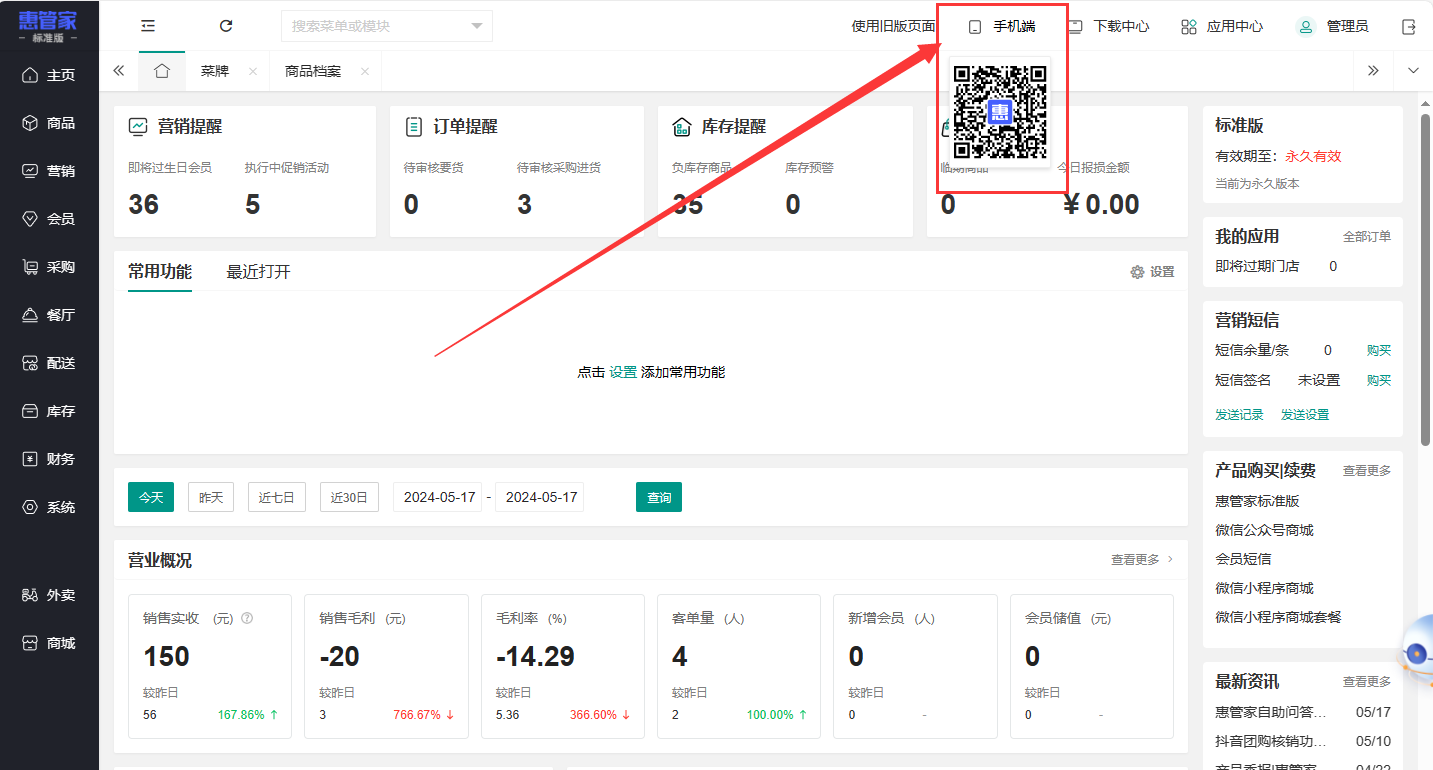Screen dimensions: 1433x770
Task: Open 下载中心 download center
Action: [1109, 27]
